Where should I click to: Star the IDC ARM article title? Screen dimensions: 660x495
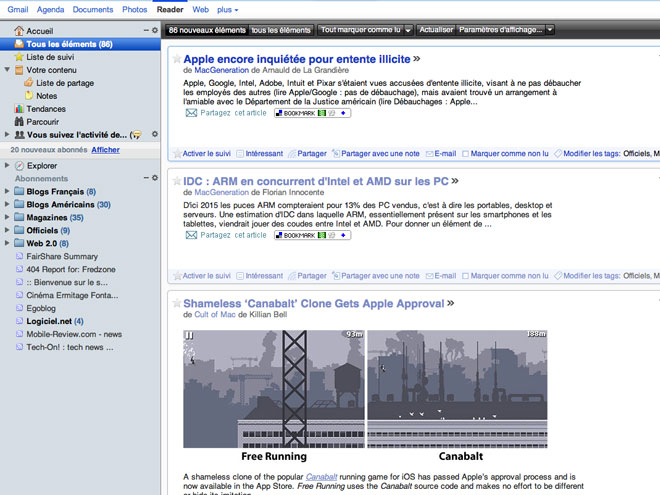(177, 181)
